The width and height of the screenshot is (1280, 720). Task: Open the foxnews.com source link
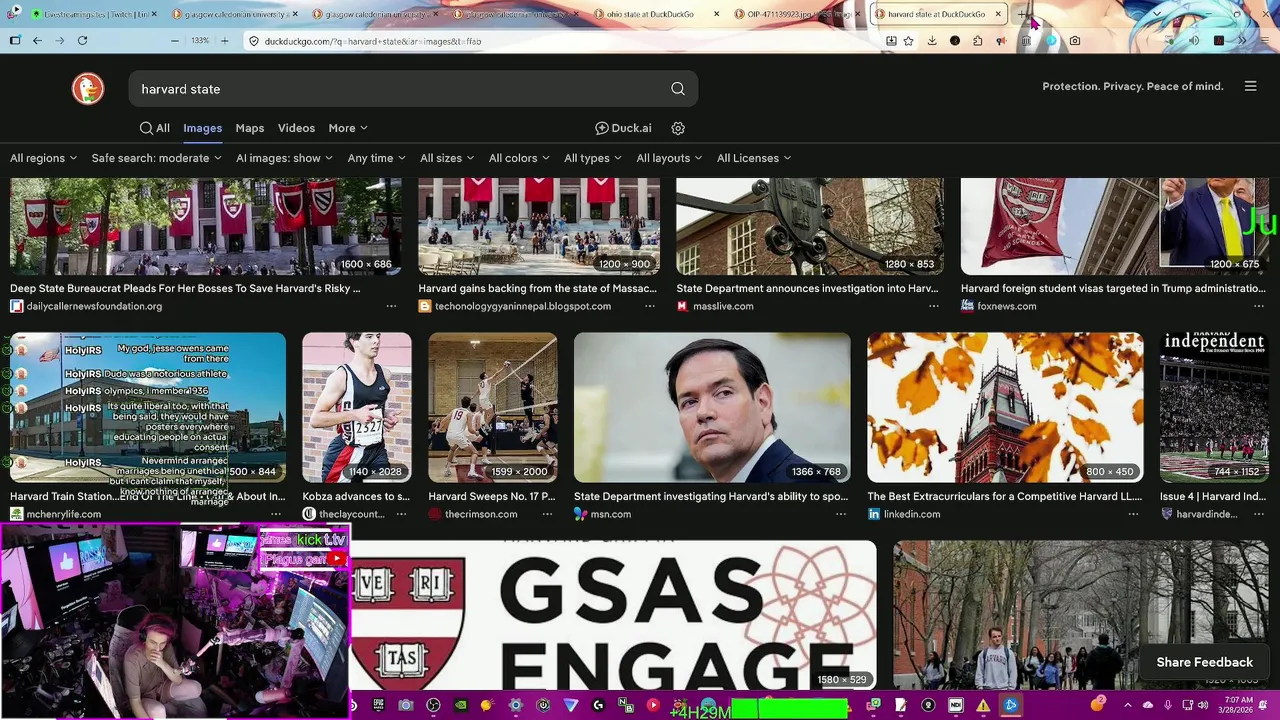coord(1006,306)
